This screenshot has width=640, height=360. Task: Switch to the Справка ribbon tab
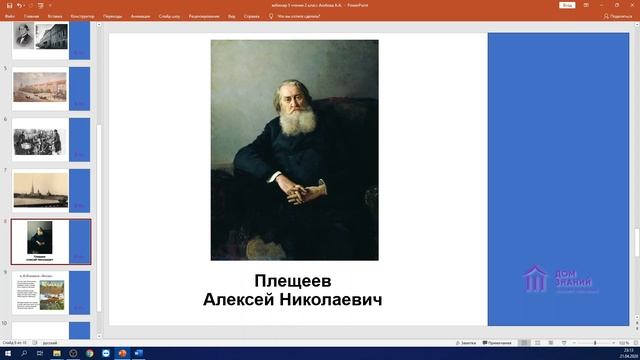pos(251,16)
